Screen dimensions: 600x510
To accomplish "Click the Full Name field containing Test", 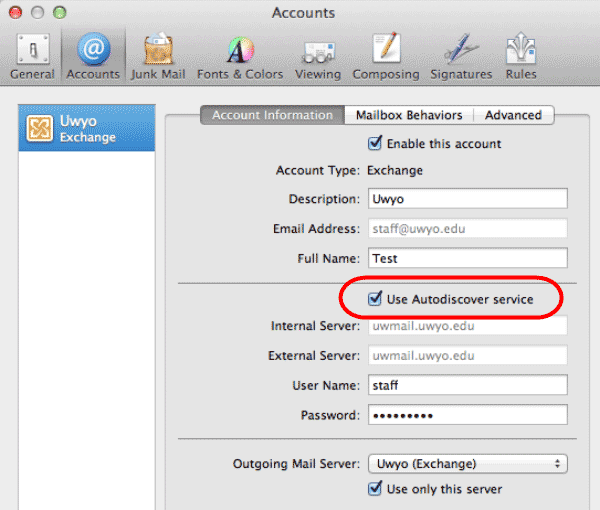I will click(x=468, y=258).
